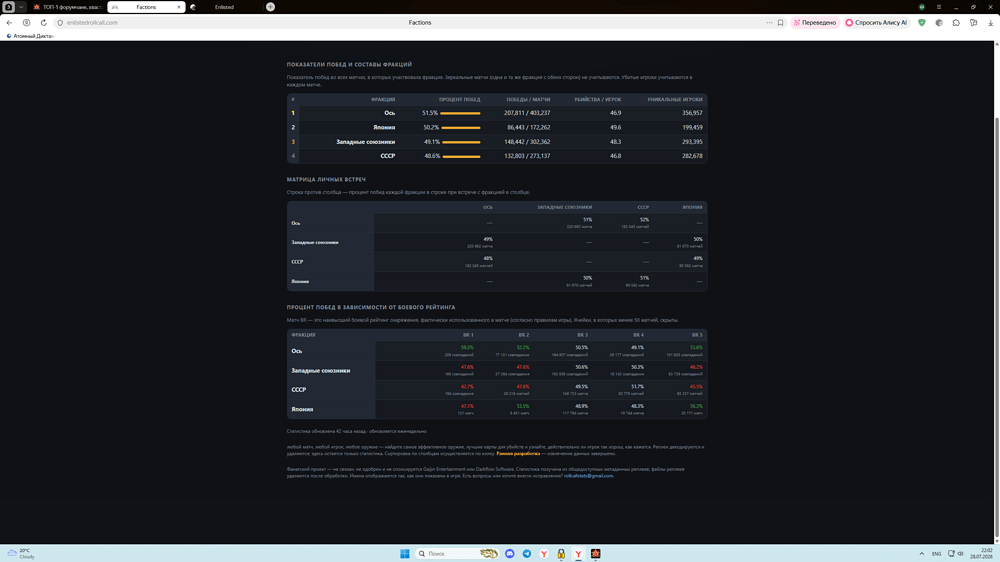Viewport: 1000px width, 562px height.
Task: Click the 356,957 unique players cell
Action: coord(692,113)
